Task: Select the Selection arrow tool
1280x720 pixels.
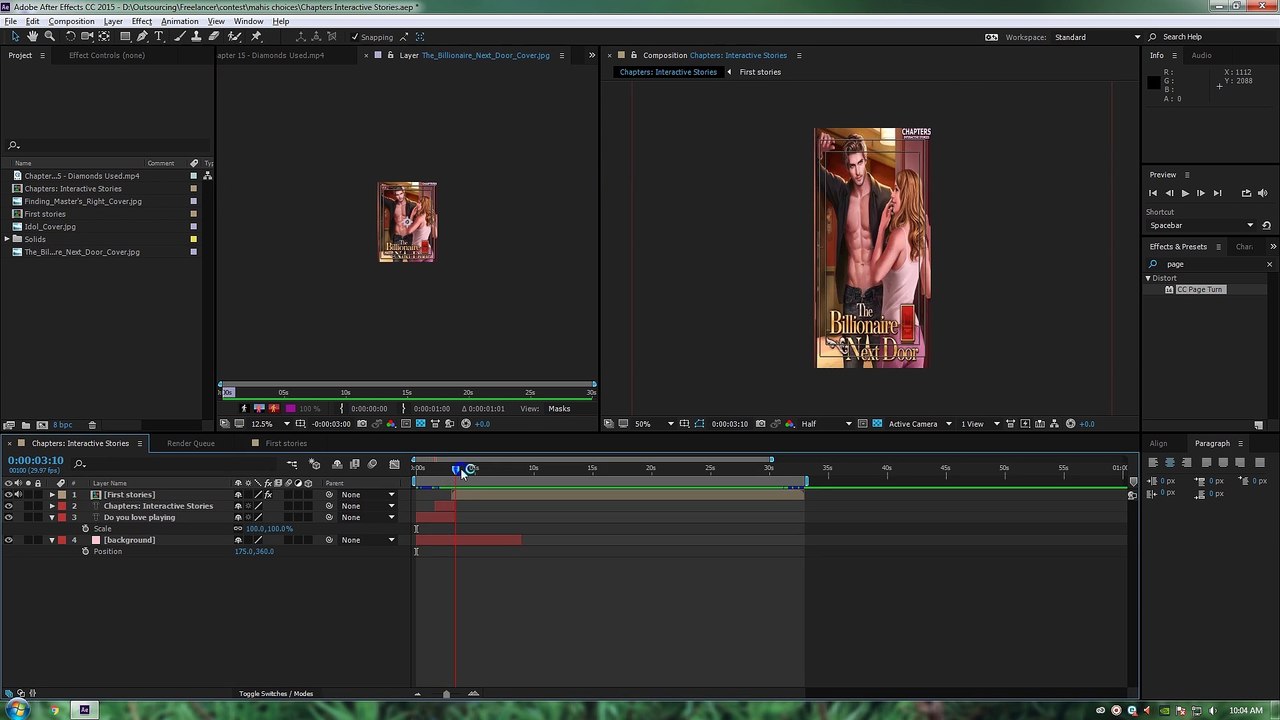Action: point(15,37)
